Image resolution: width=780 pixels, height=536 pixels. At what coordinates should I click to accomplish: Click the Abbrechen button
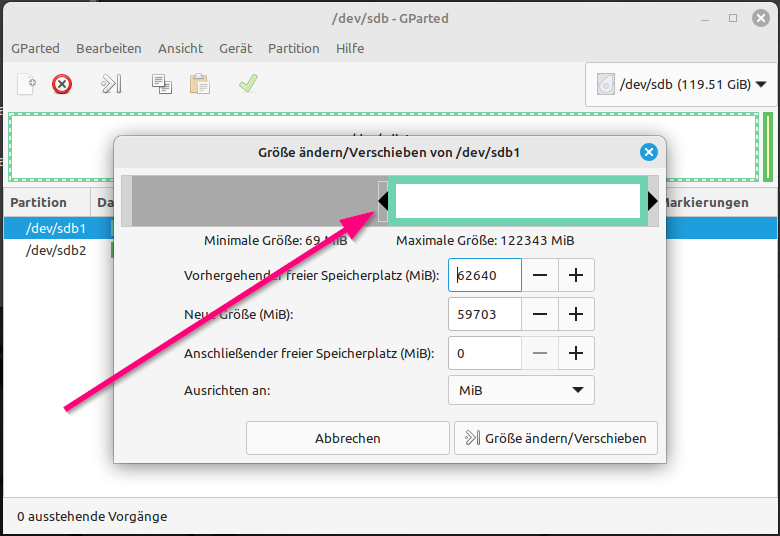coord(348,438)
